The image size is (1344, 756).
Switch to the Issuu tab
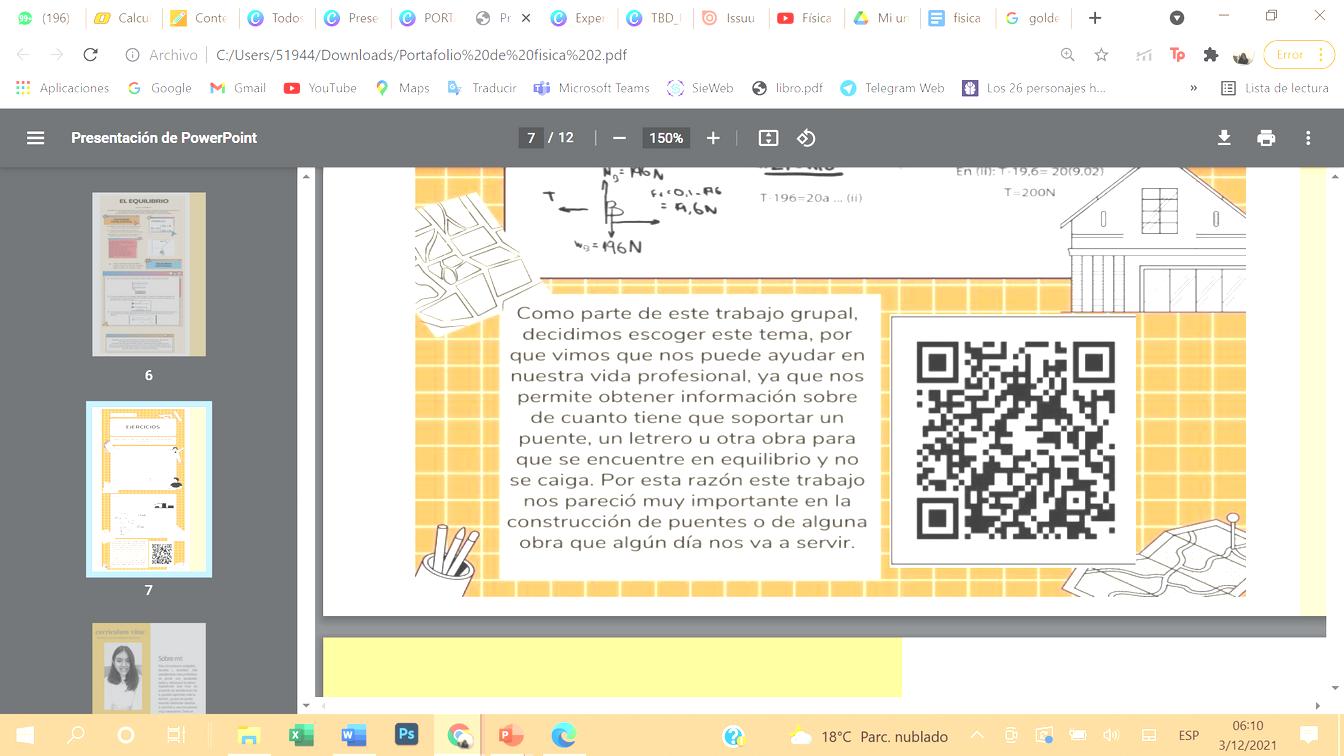click(x=729, y=18)
